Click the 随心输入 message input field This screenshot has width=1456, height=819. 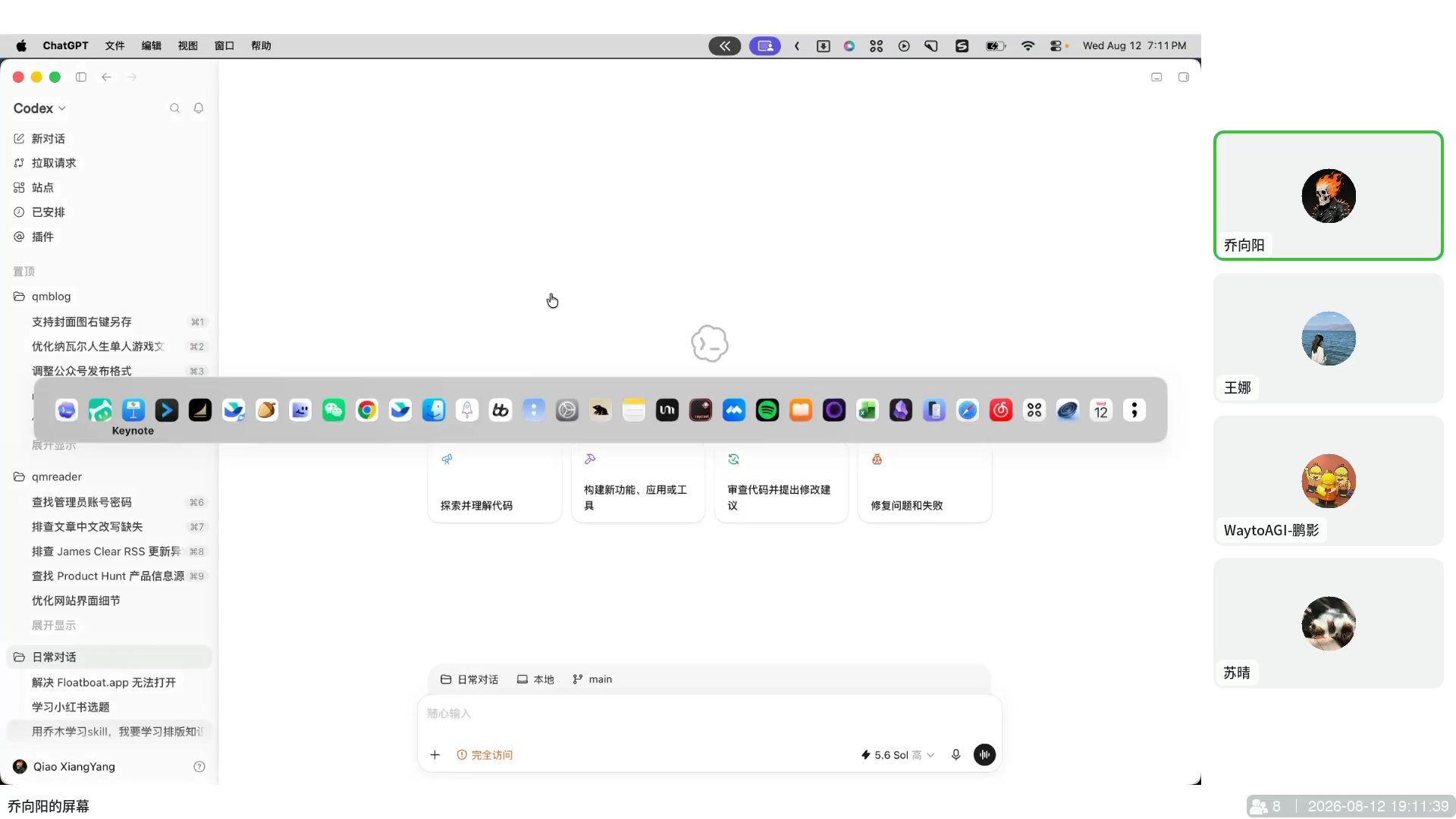709,714
